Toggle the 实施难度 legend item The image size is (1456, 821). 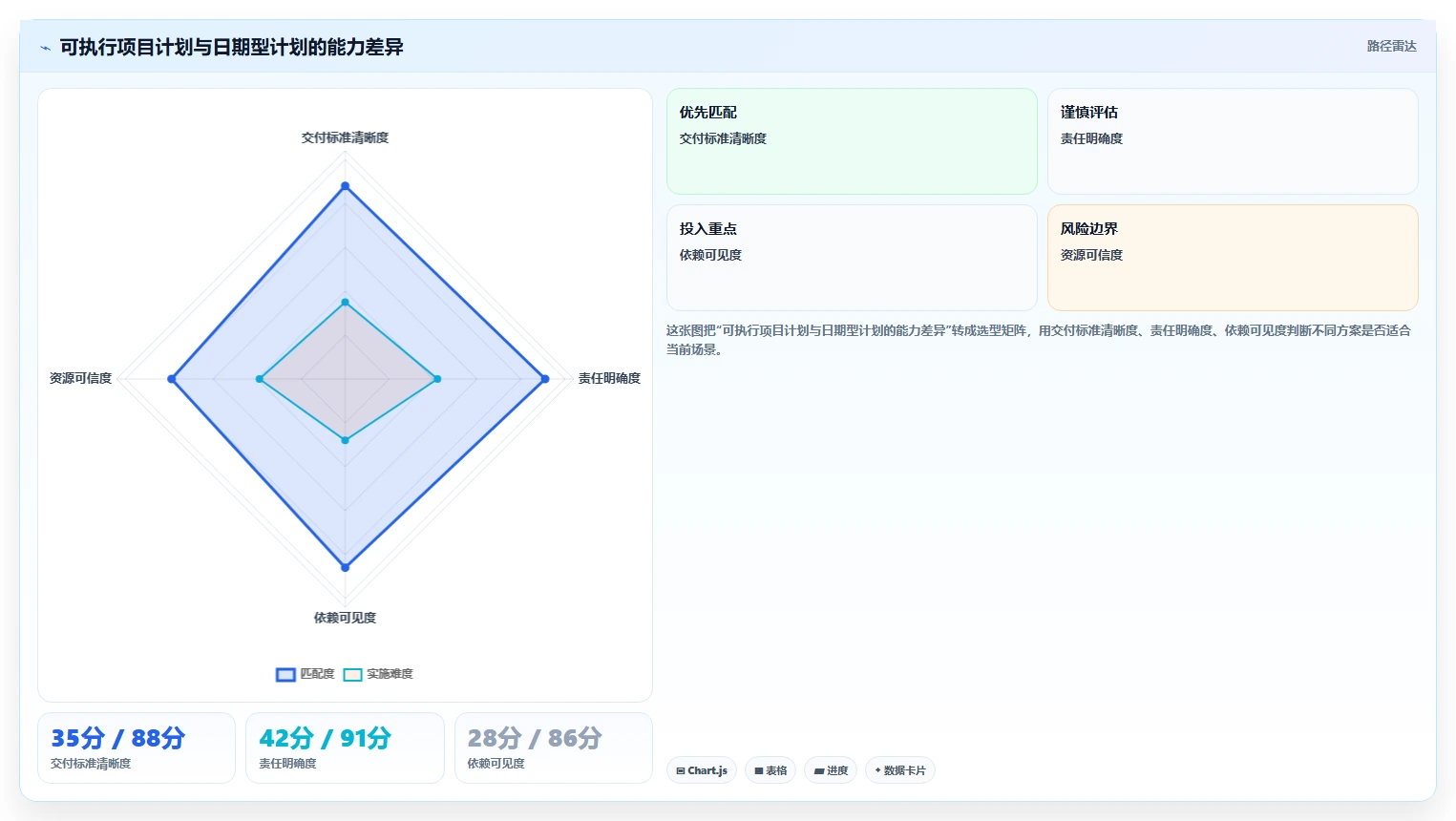[x=378, y=674]
